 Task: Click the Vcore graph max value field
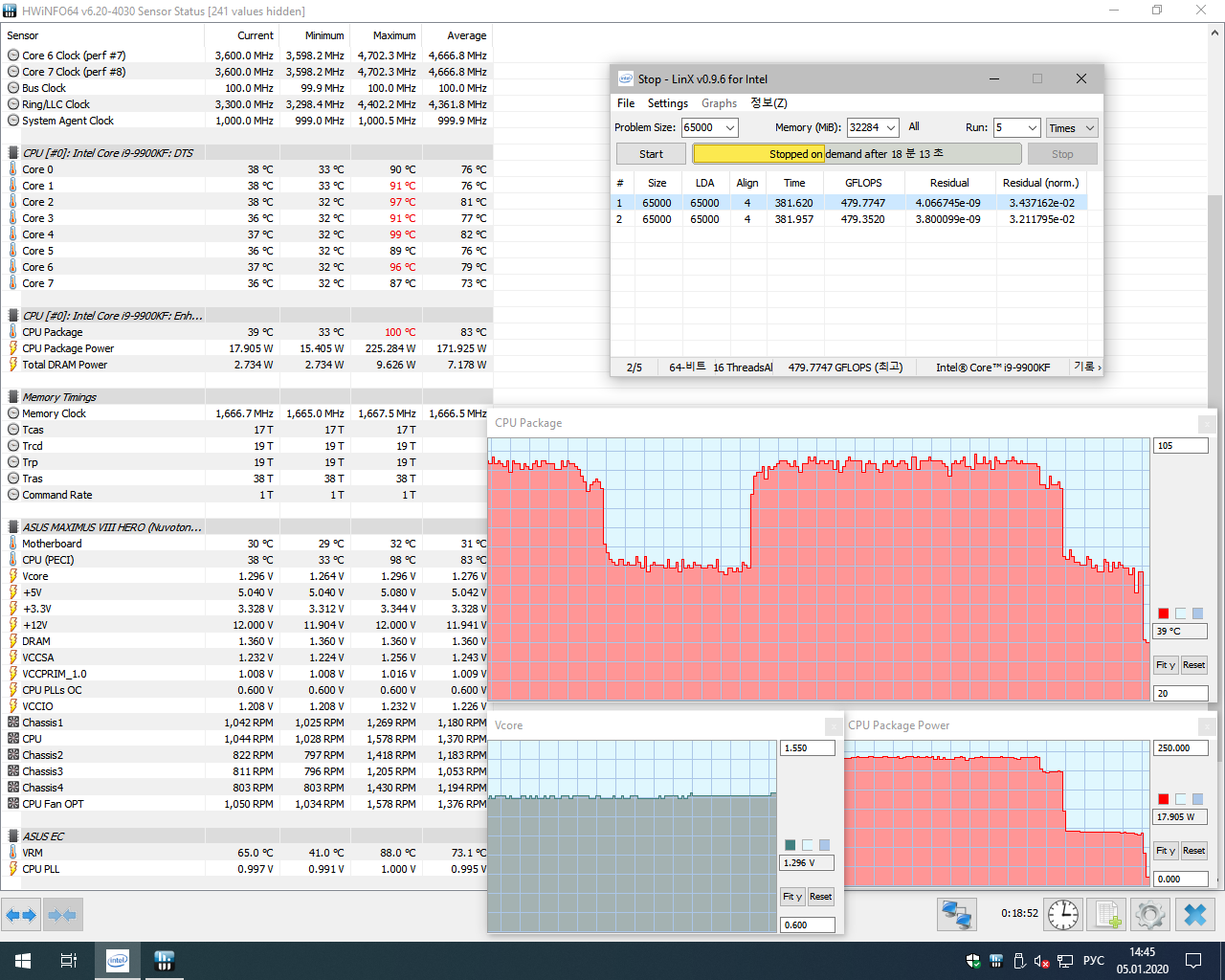coord(808,748)
